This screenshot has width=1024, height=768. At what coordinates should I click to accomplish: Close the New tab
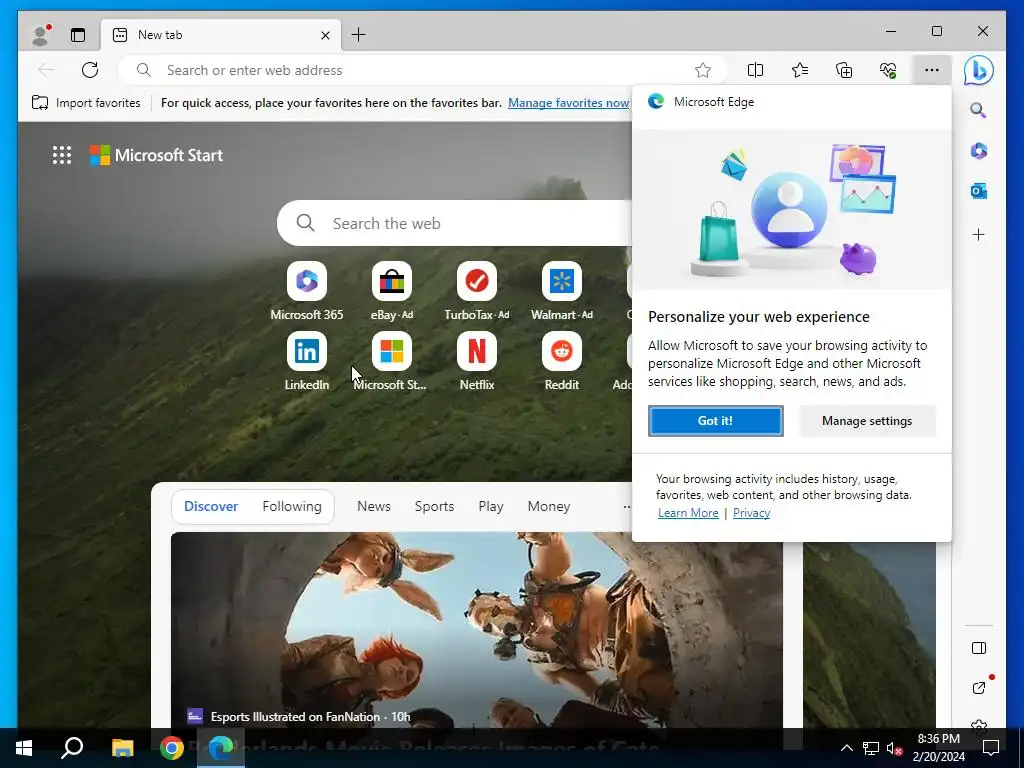click(325, 35)
